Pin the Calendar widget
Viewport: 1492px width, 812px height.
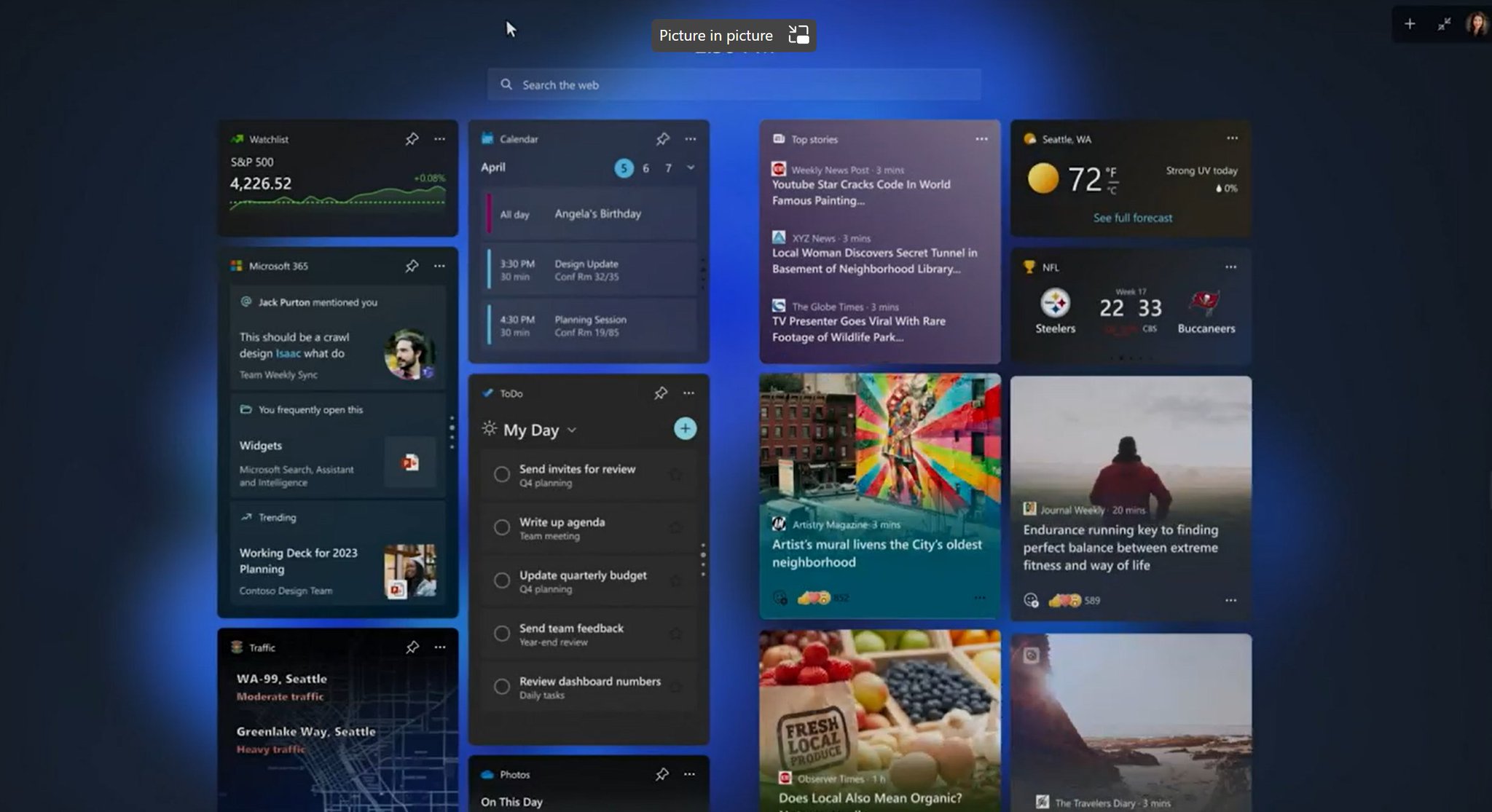coord(664,138)
